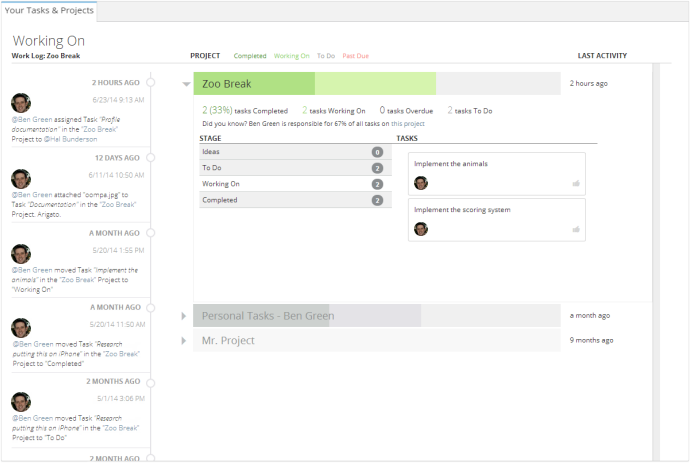
Task: Open the Your Tasks & Projects tab
Action: point(49,11)
